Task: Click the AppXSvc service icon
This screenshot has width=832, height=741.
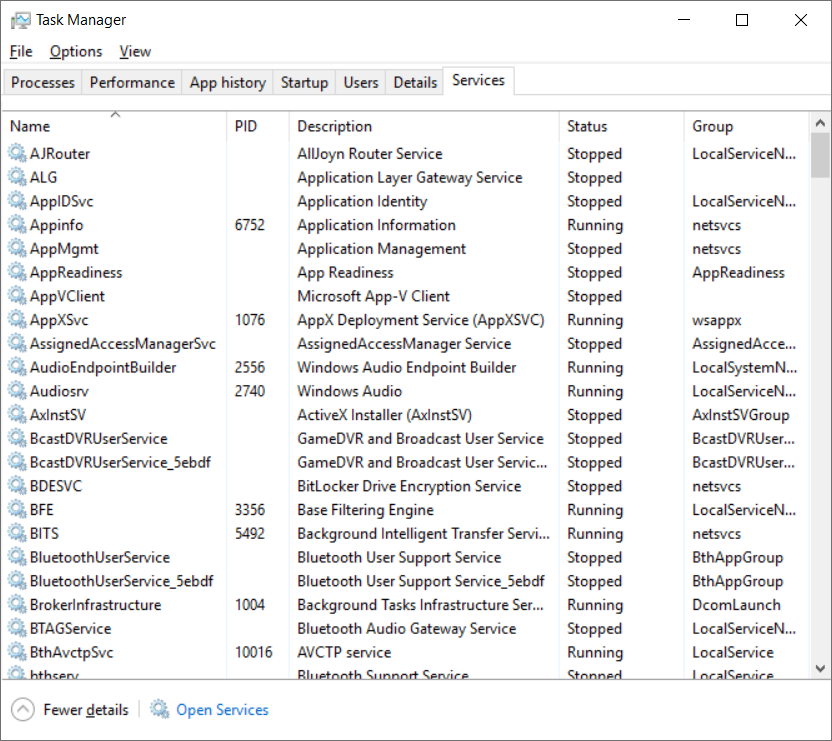Action: (17, 320)
